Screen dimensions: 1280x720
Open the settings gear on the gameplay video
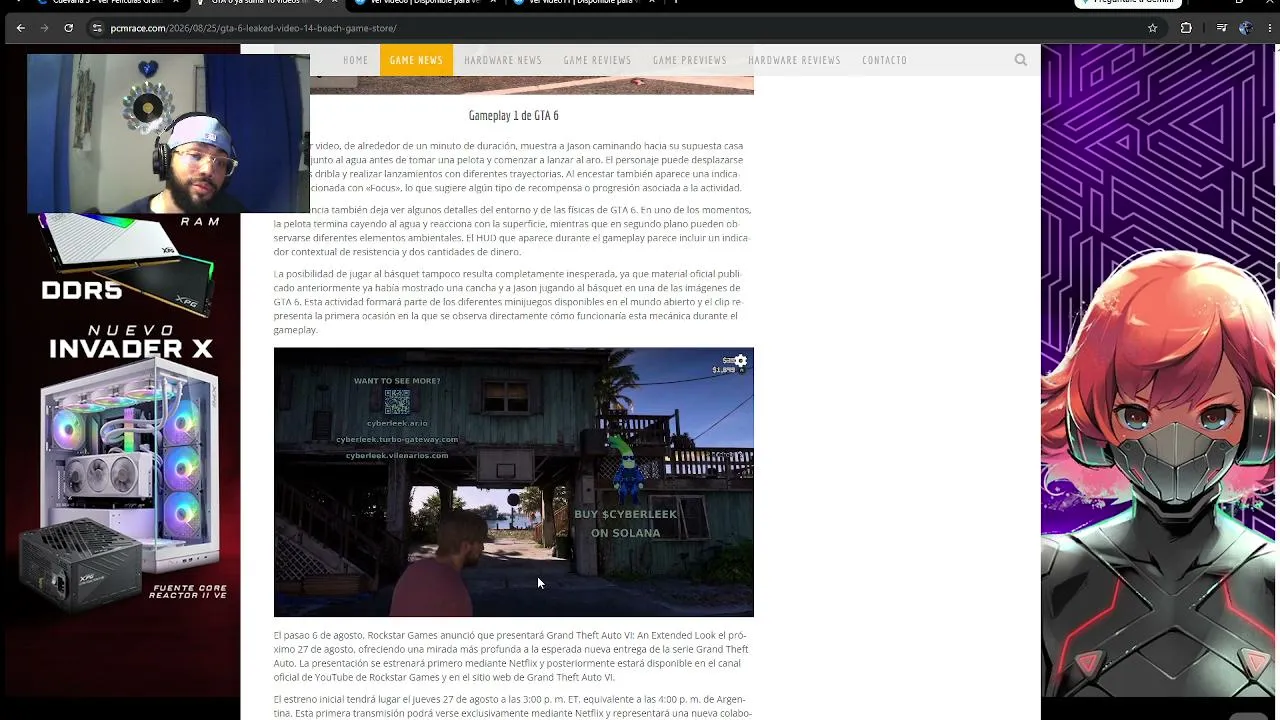[741, 361]
